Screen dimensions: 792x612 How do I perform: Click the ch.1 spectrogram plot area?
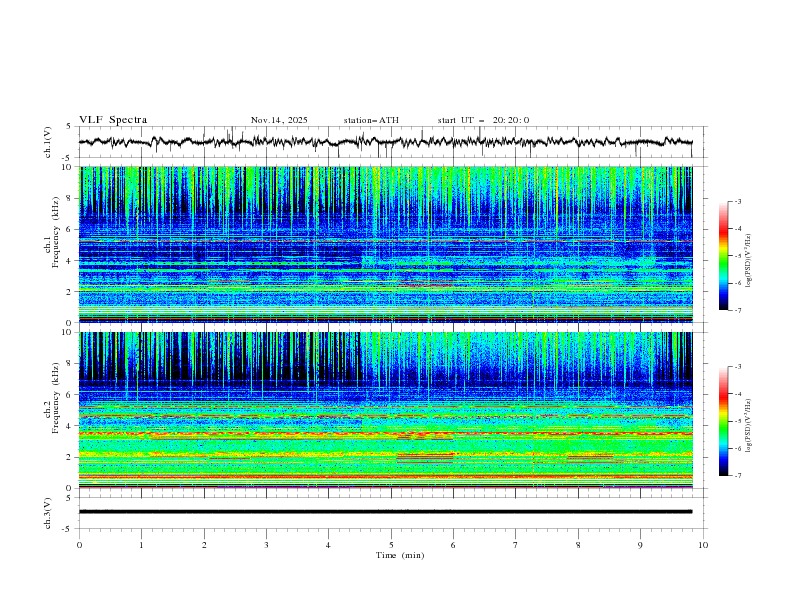(386, 244)
